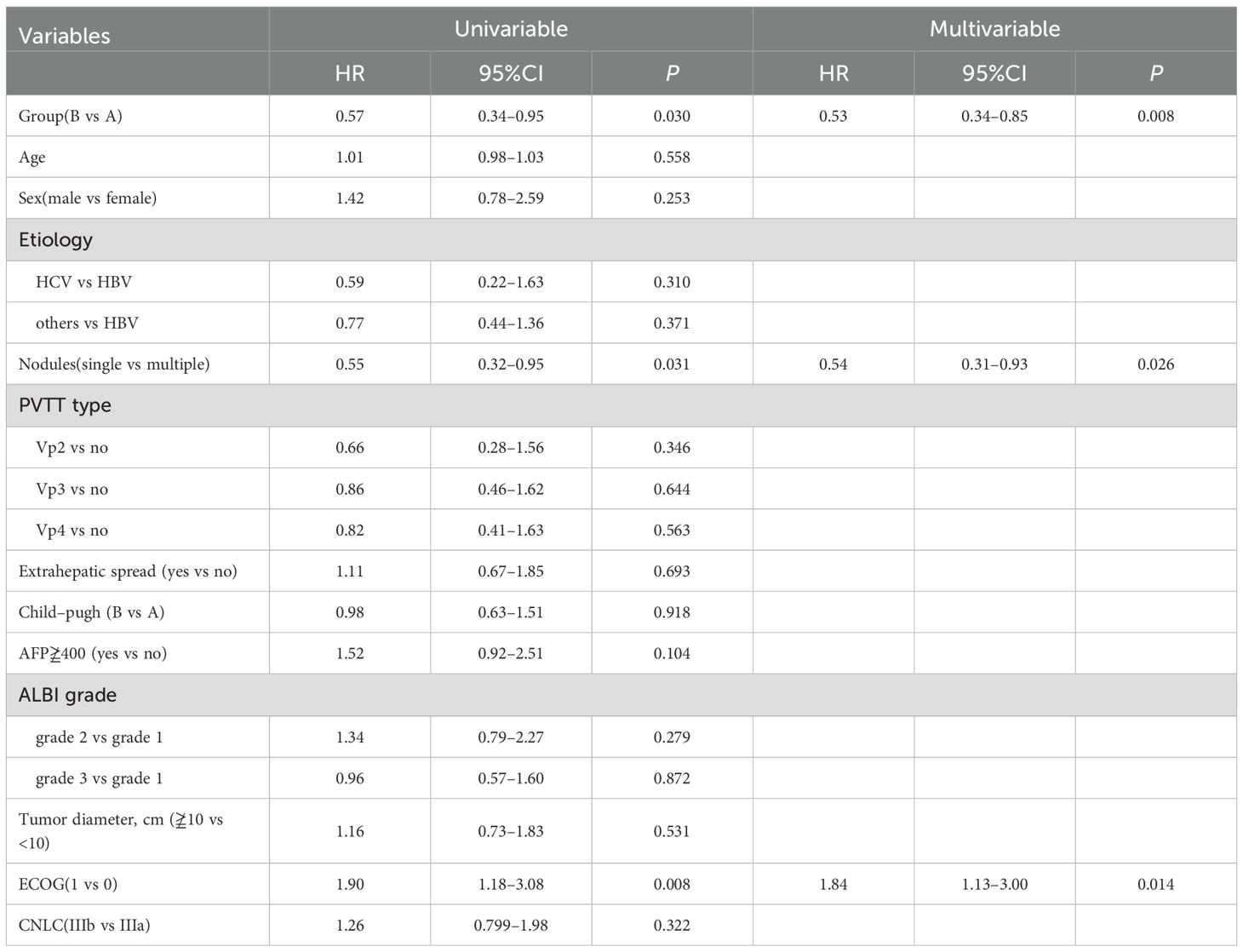1243x952 pixels.
Task: Select the 0.799–1.98 confidence interval cell
Action: [x=511, y=925]
